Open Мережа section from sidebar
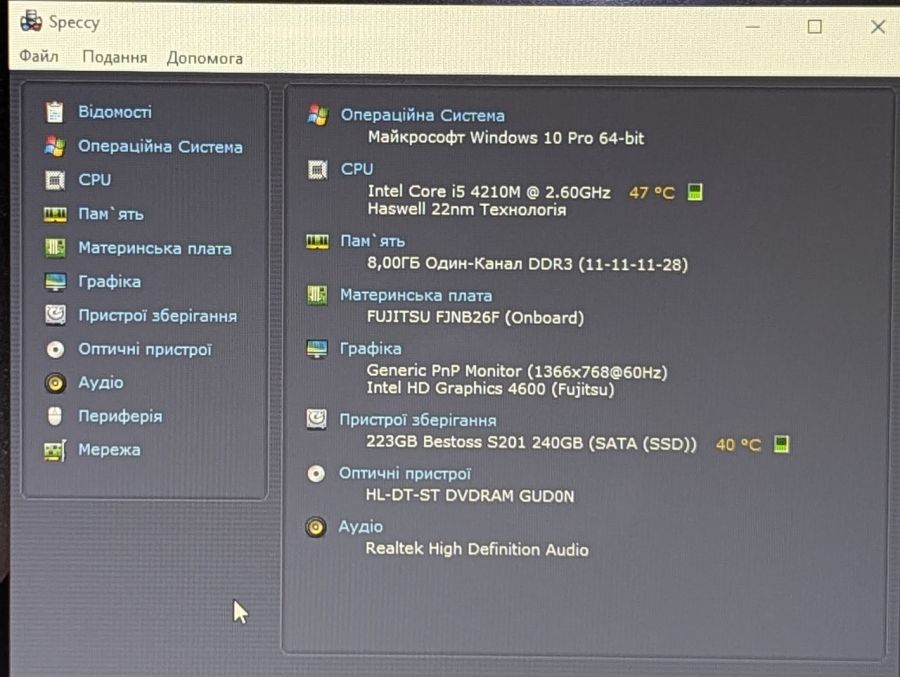900x677 pixels. click(109, 450)
